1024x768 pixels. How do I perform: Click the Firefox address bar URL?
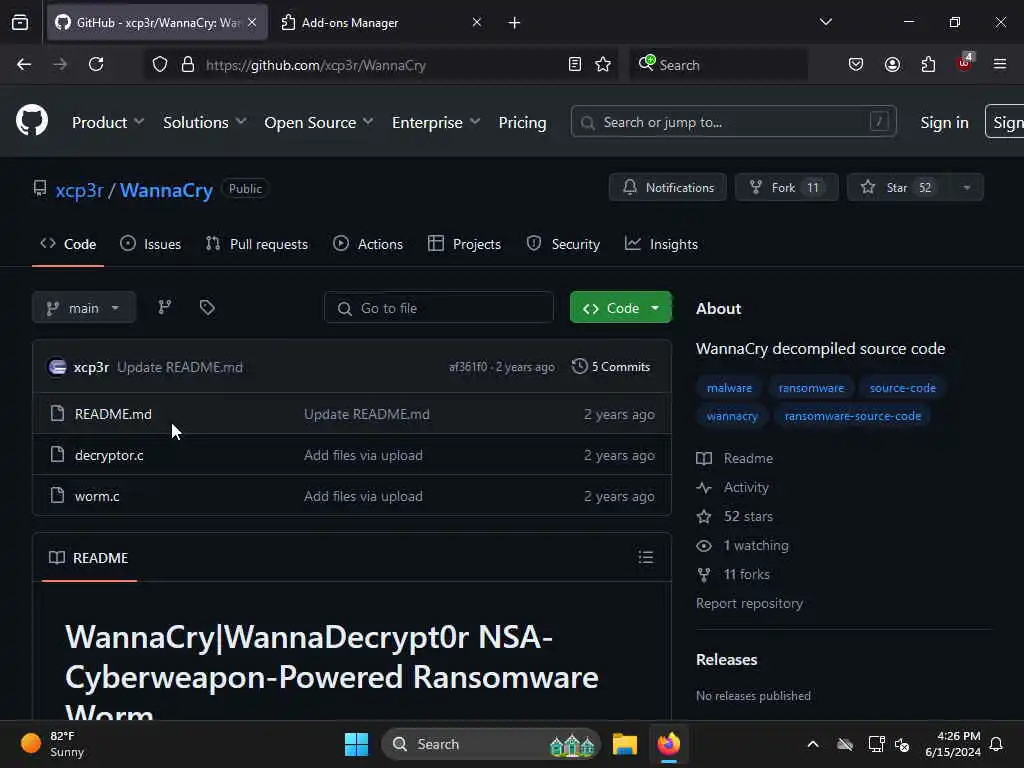click(315, 65)
